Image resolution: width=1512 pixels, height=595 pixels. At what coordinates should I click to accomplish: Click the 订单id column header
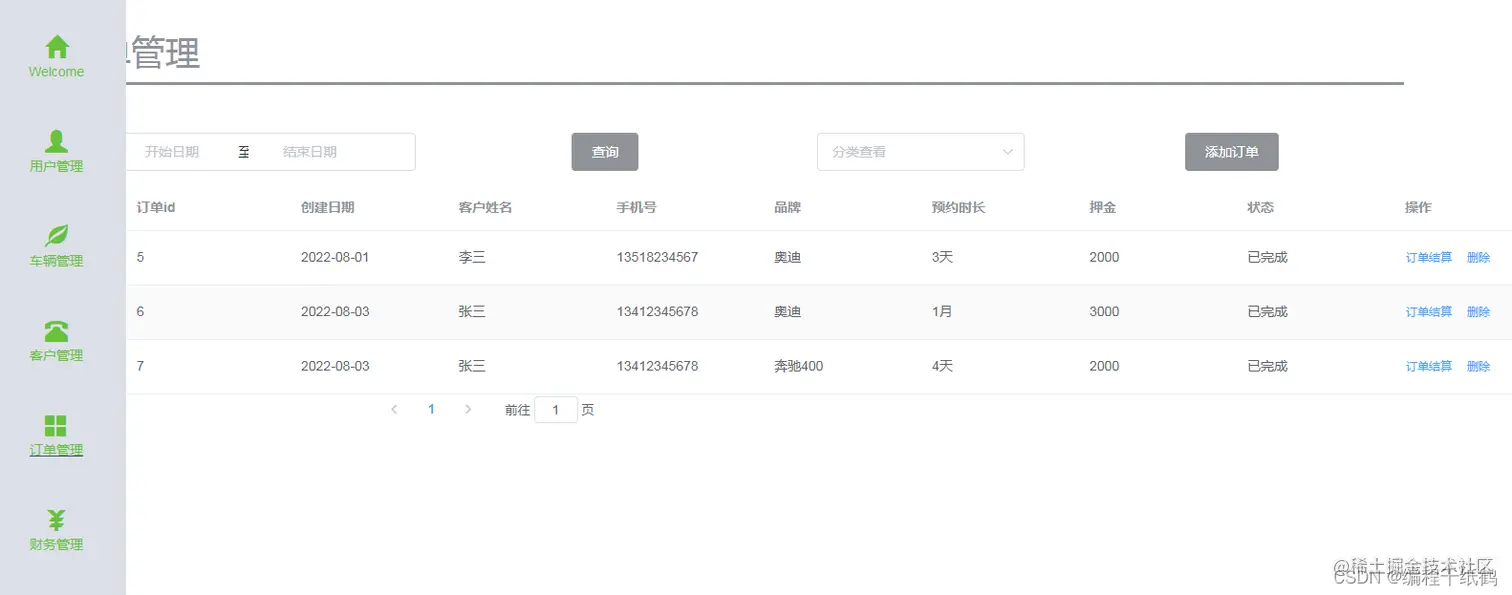157,207
